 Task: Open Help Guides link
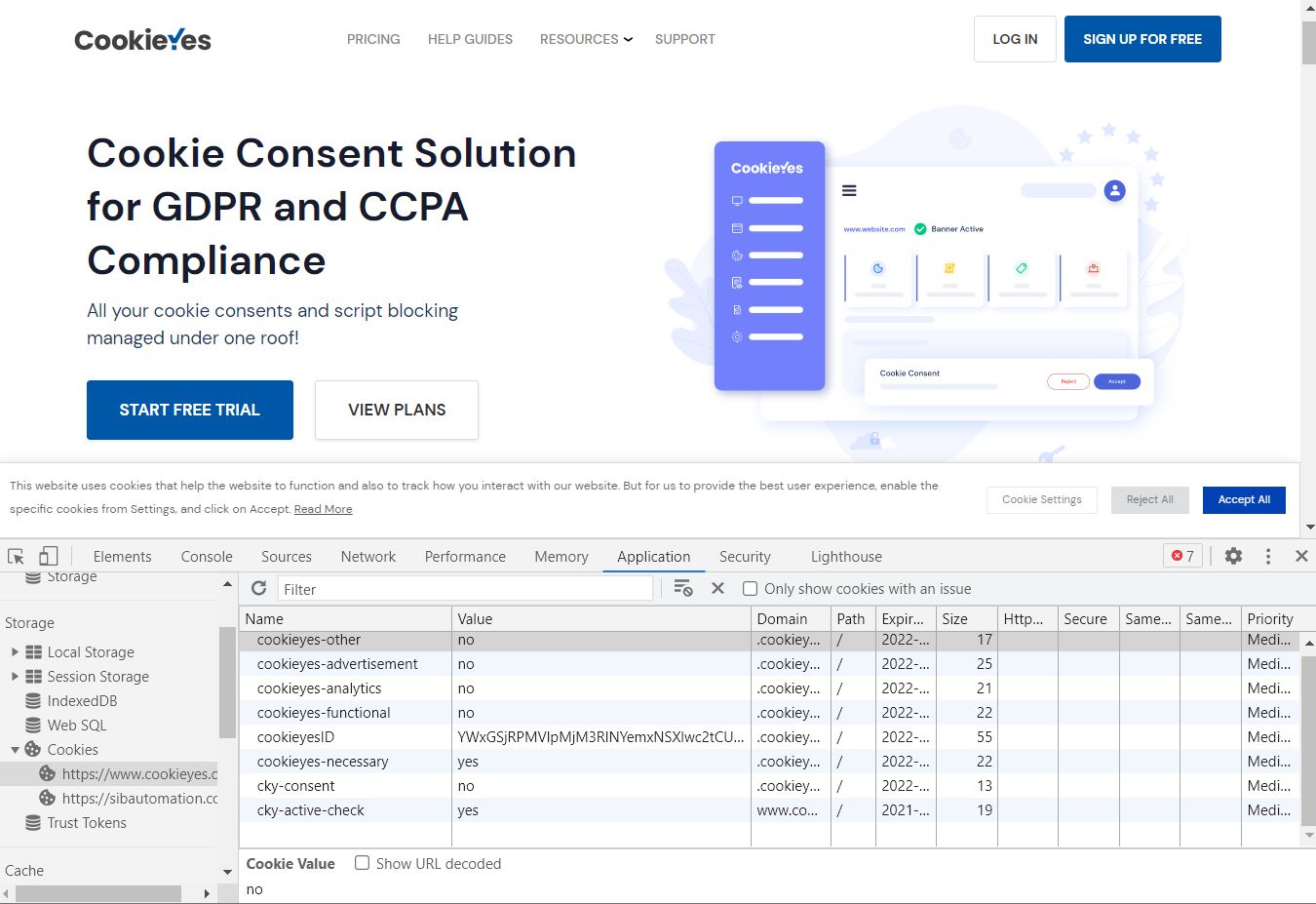[470, 39]
